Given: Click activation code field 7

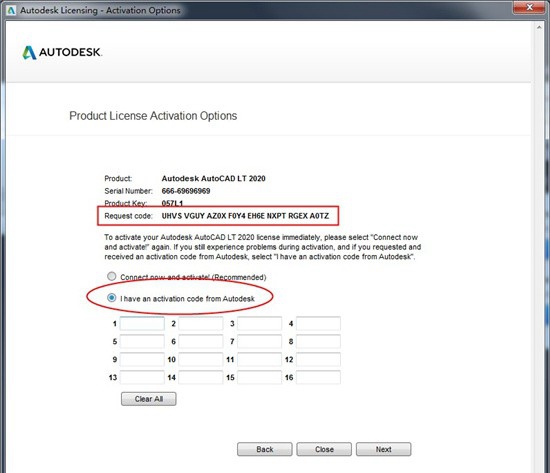Looking at the screenshot, I should click(x=260, y=341).
